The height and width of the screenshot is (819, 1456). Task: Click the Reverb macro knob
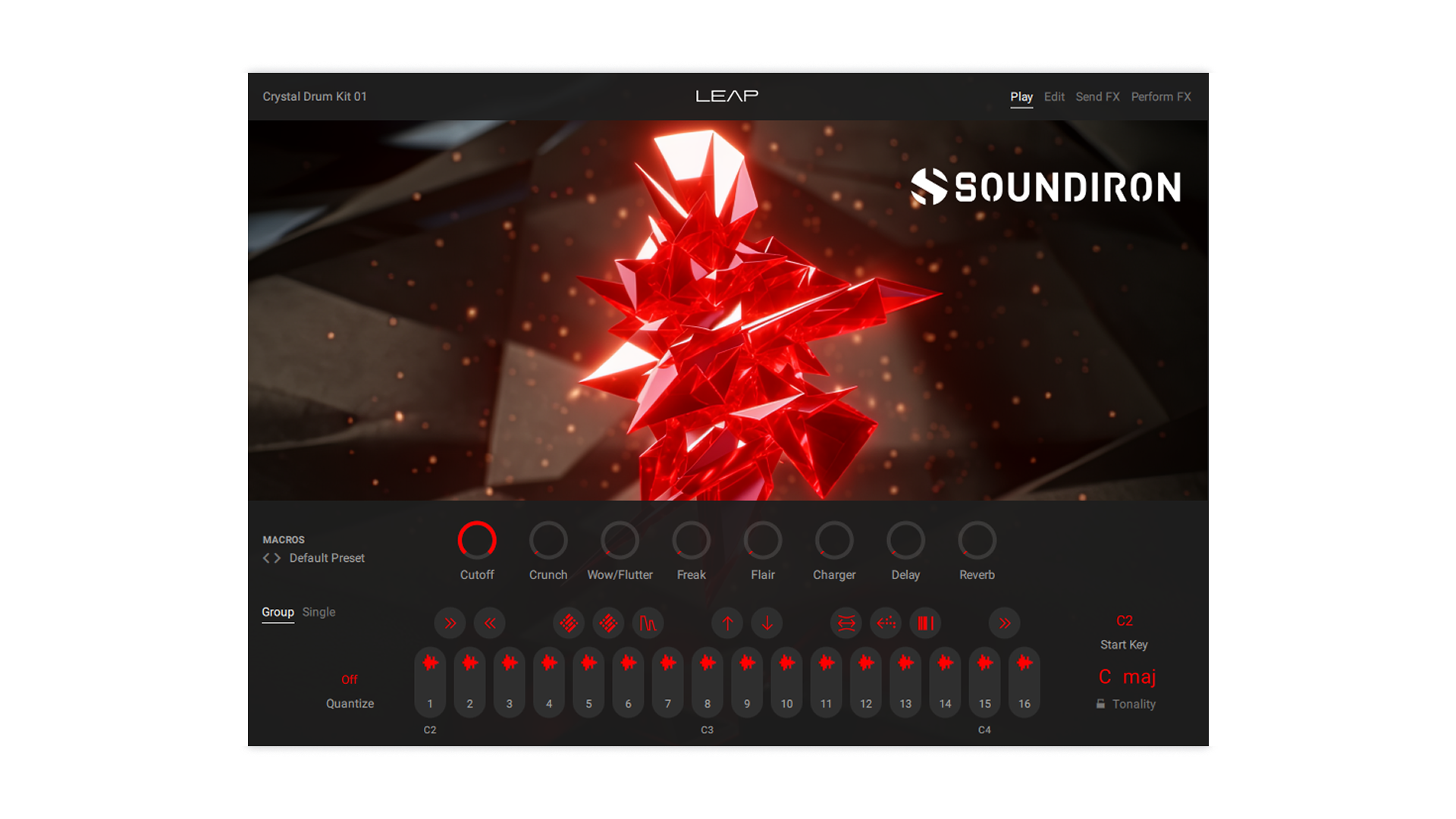point(977,540)
